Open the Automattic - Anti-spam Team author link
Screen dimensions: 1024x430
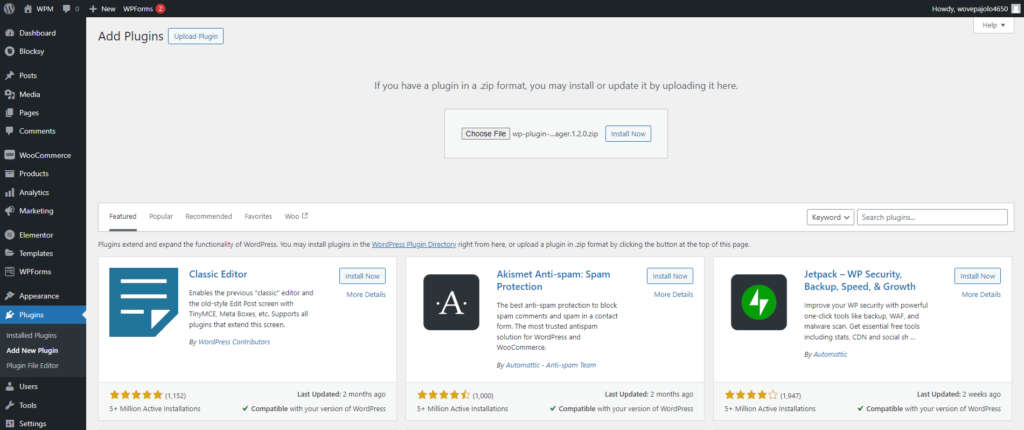coord(551,365)
